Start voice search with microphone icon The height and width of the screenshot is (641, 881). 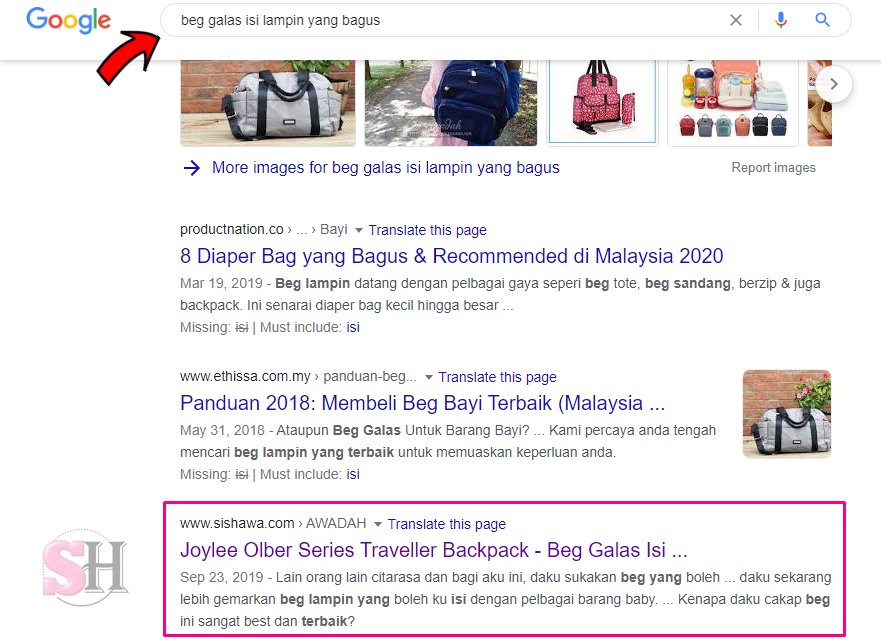tap(780, 20)
